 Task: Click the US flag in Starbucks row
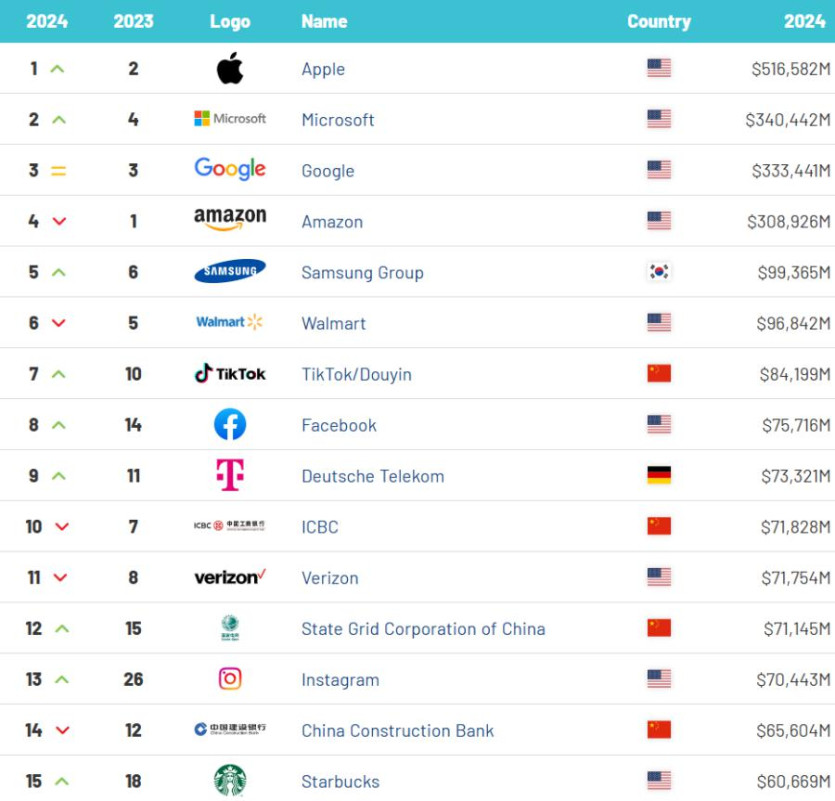click(x=659, y=781)
